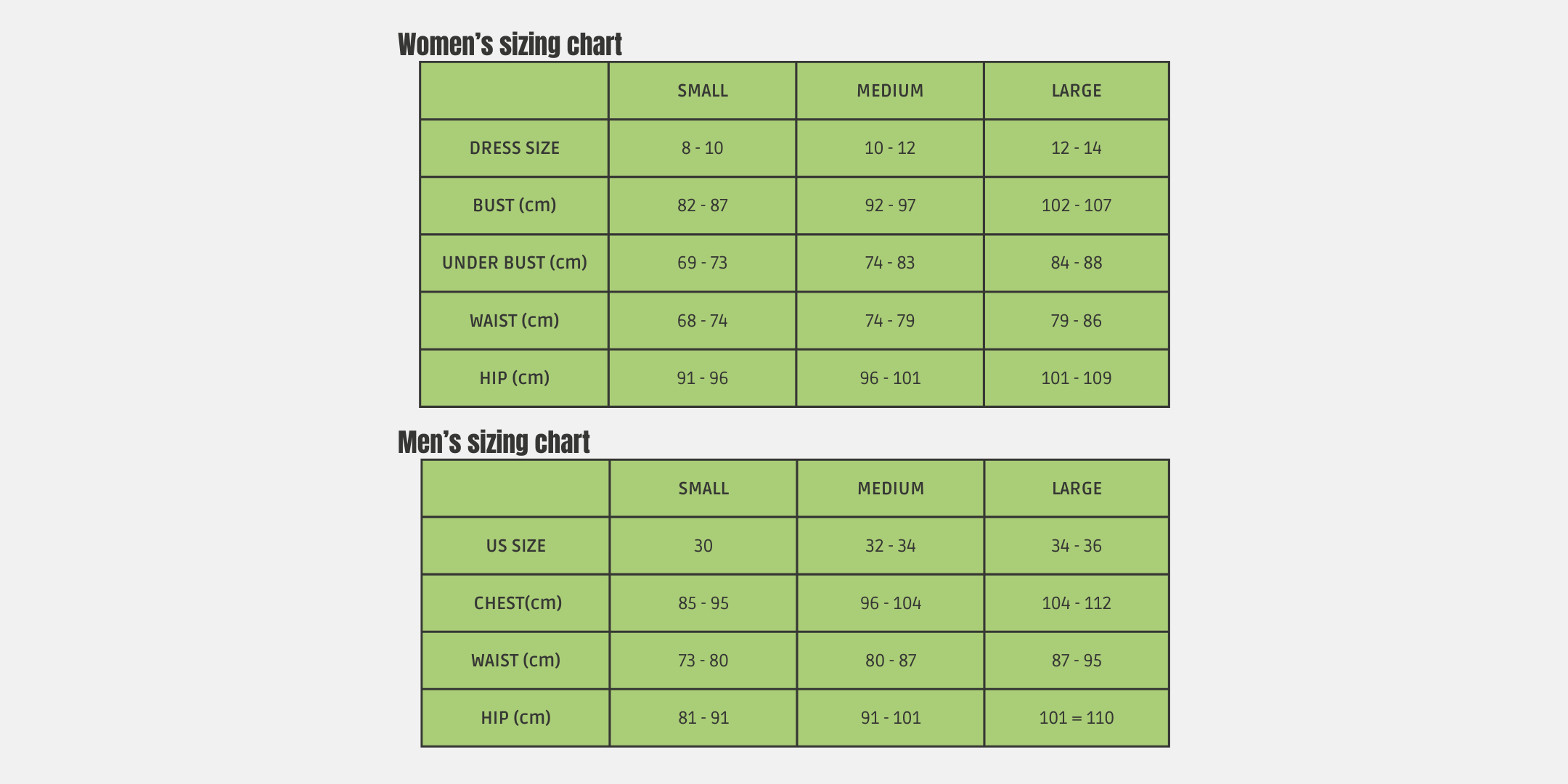This screenshot has height=784, width=1568.
Task: Click the women's hip value 101 - 109
Action: (x=1077, y=378)
